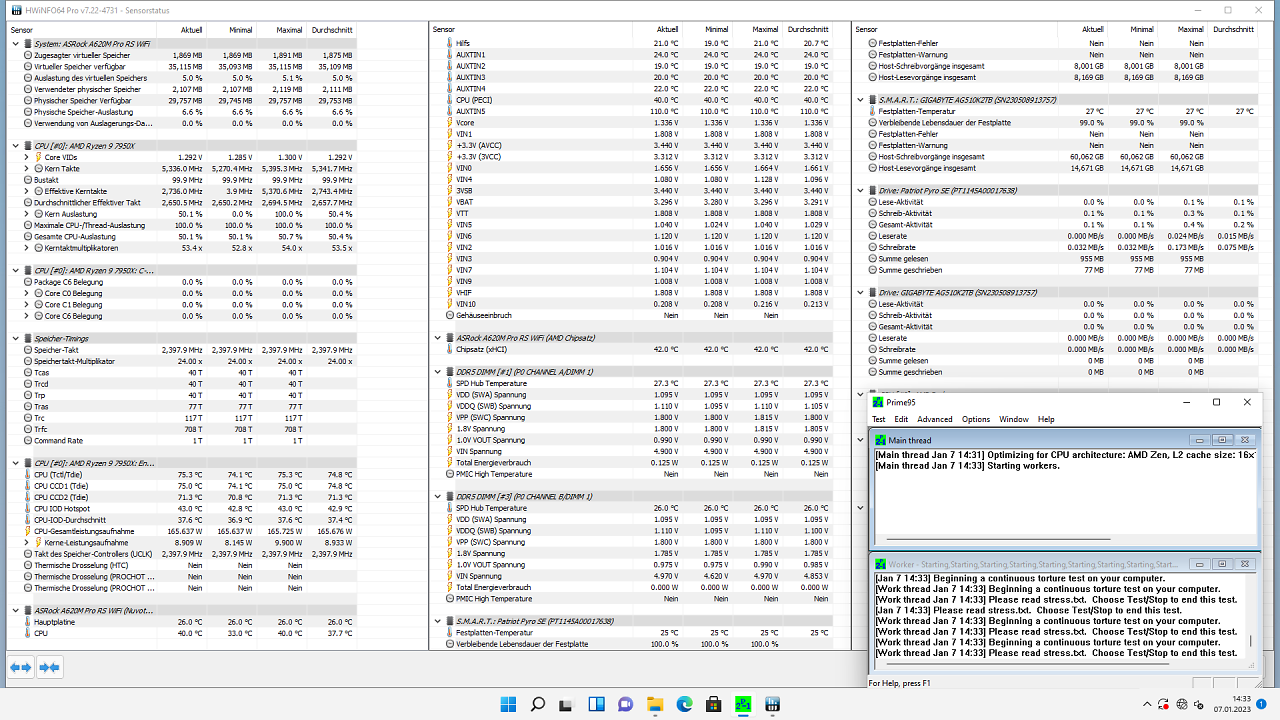Collapse the Speicher-Timings group
The width and height of the screenshot is (1280, 720).
point(15,338)
